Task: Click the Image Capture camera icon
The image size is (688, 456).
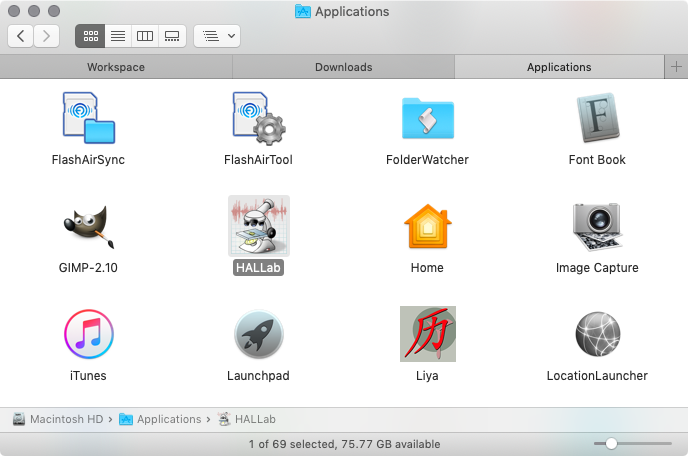Action: click(x=597, y=226)
